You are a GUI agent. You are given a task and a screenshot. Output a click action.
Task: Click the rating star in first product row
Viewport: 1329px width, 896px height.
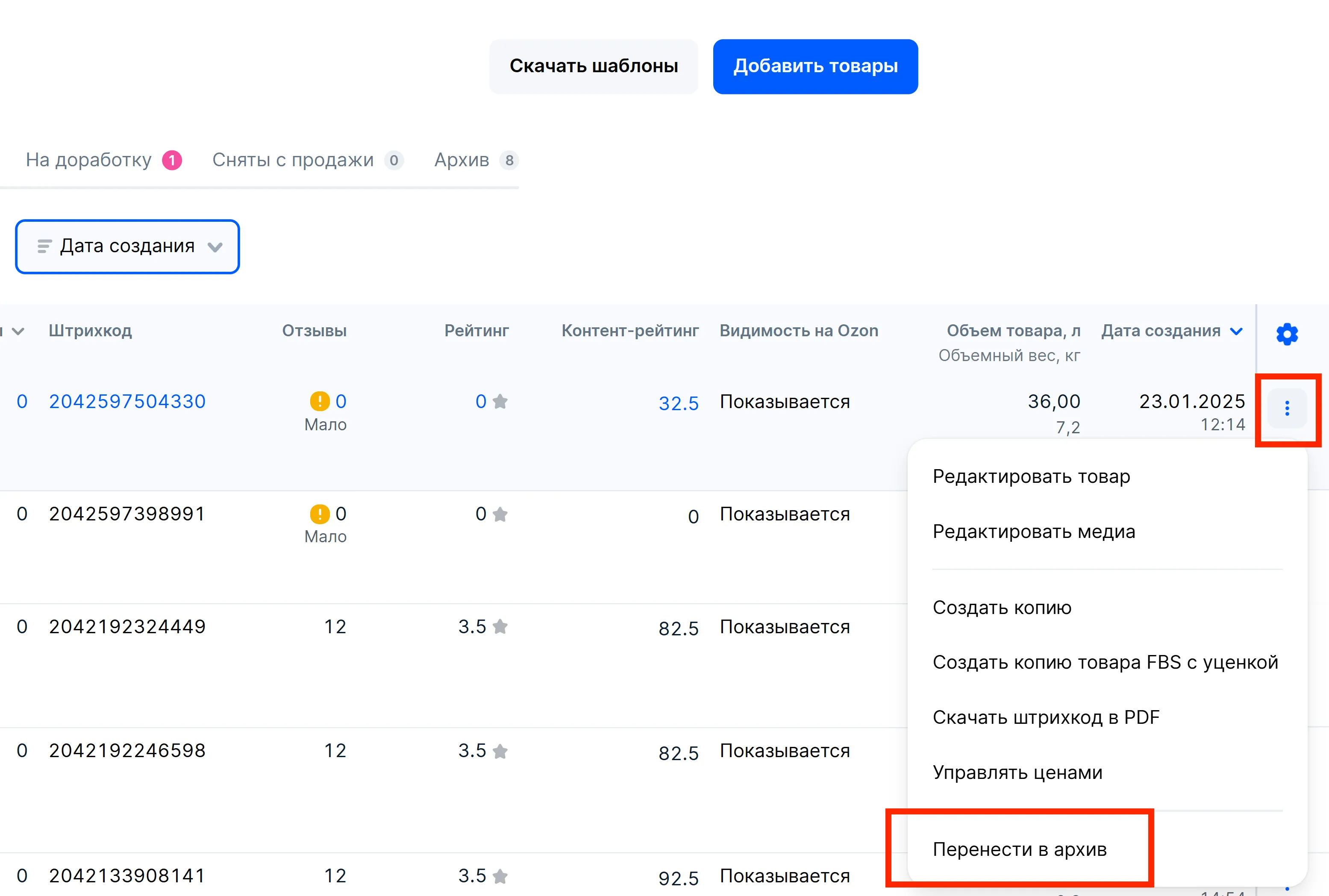(x=500, y=402)
